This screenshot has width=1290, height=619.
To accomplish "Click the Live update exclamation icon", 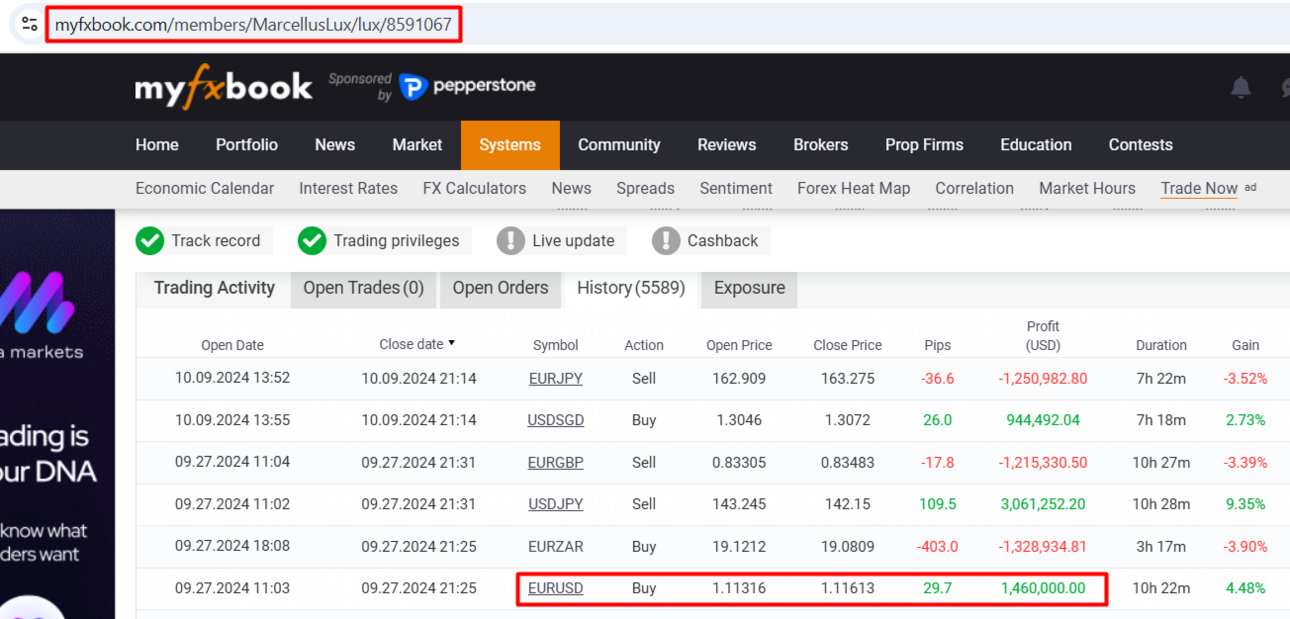I will (x=511, y=241).
